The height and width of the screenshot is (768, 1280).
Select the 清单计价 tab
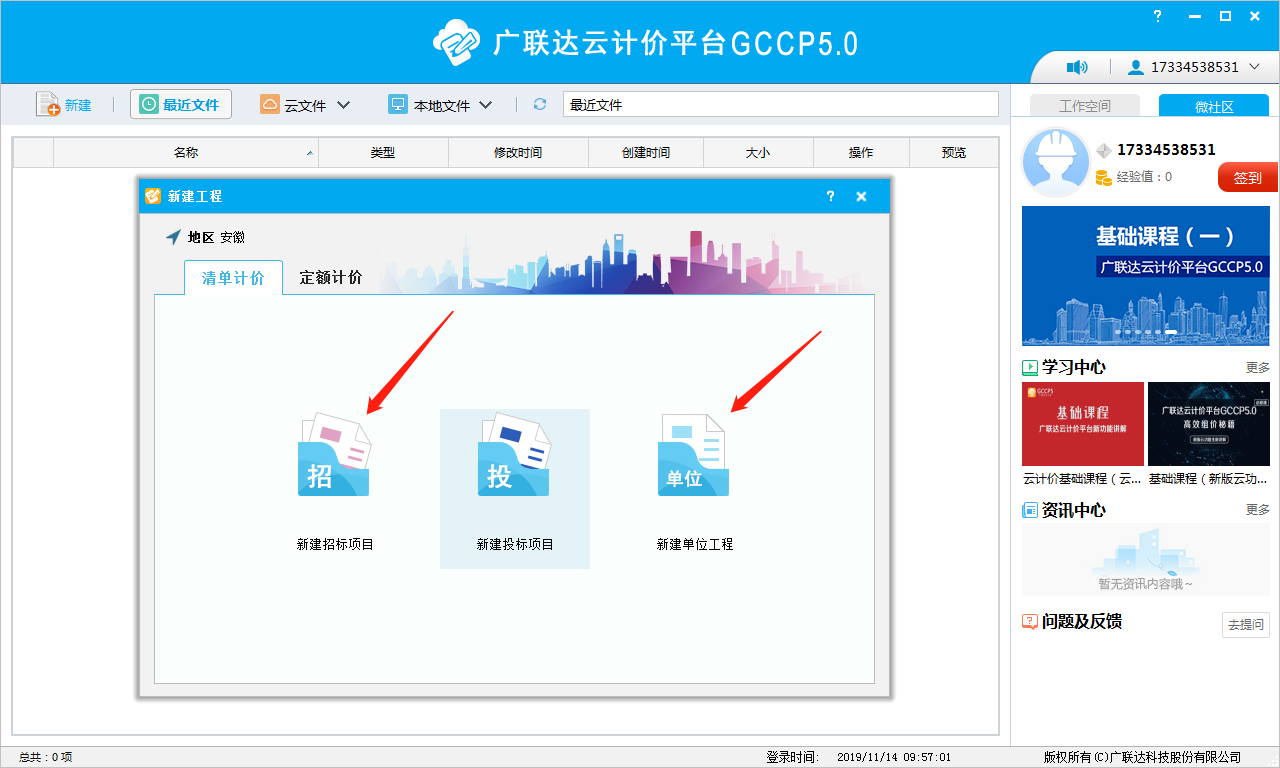(x=233, y=278)
